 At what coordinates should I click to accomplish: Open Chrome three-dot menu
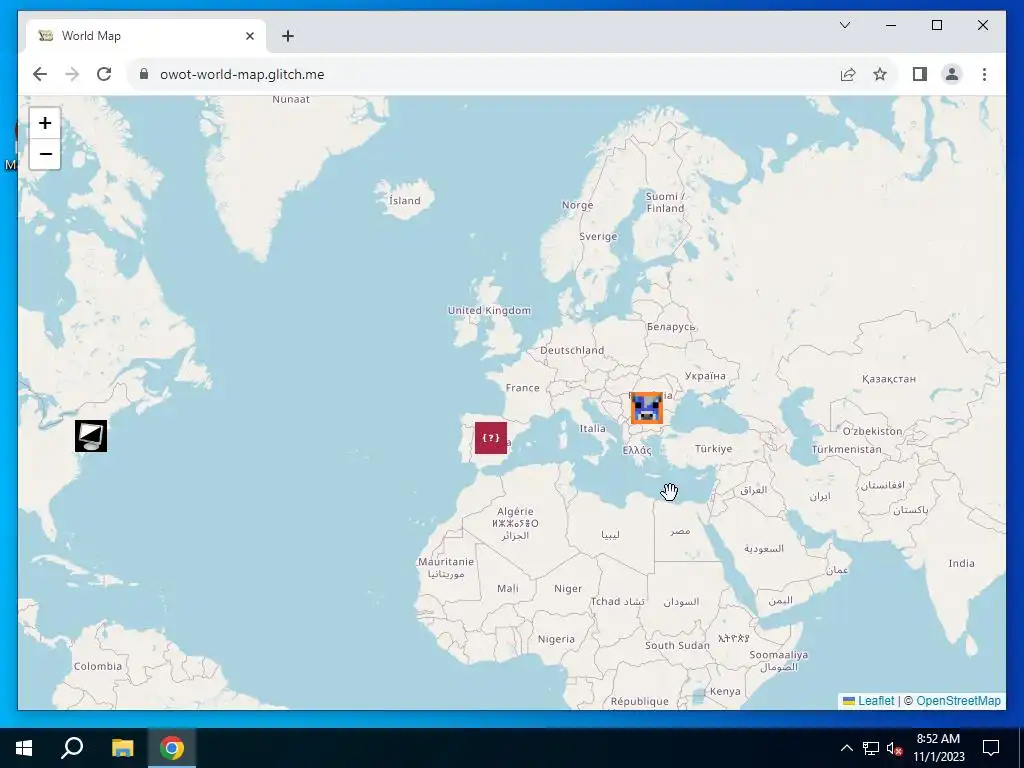tap(984, 74)
